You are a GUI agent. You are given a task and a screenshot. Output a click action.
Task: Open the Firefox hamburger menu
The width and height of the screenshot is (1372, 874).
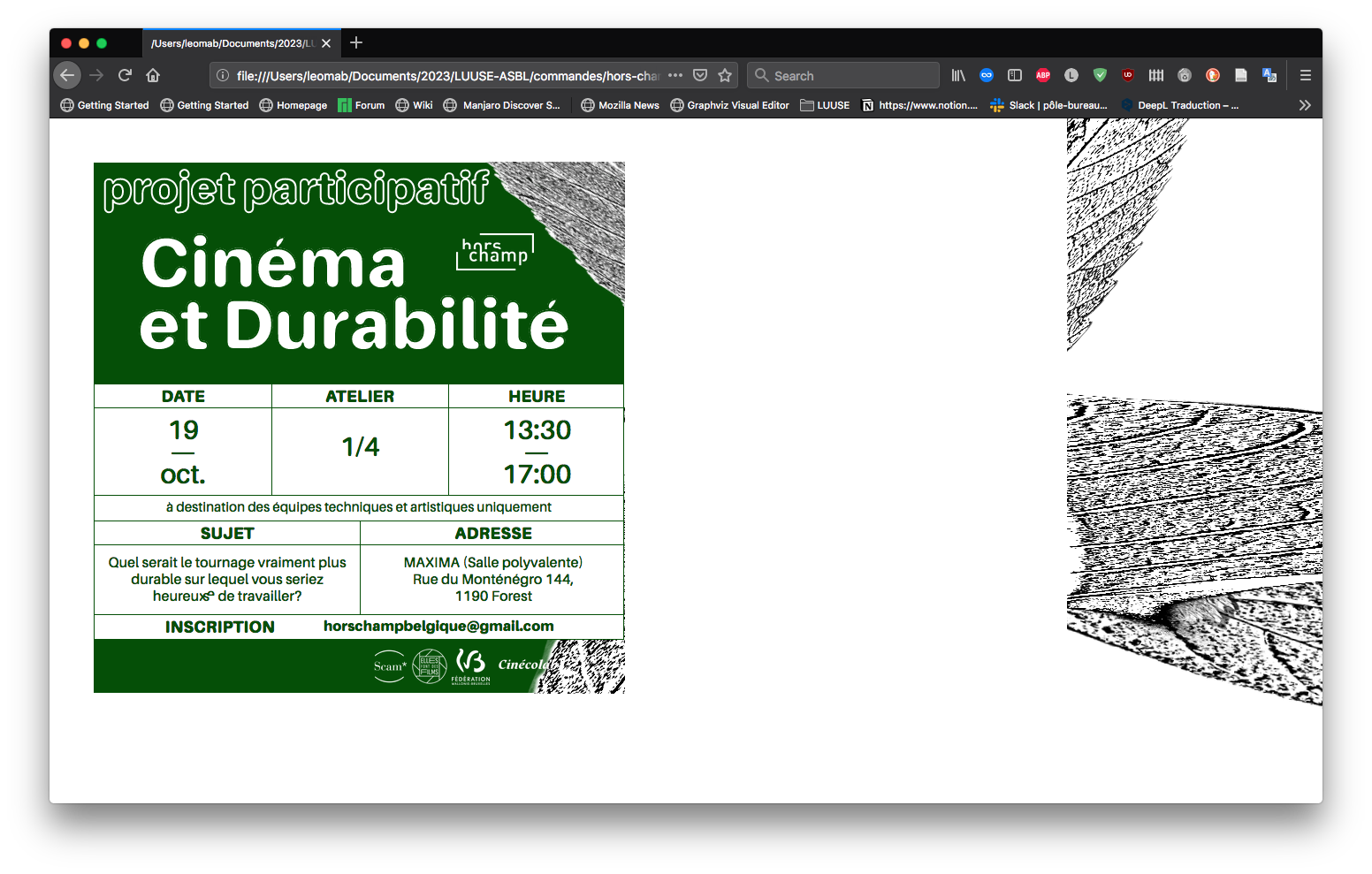coord(1305,75)
